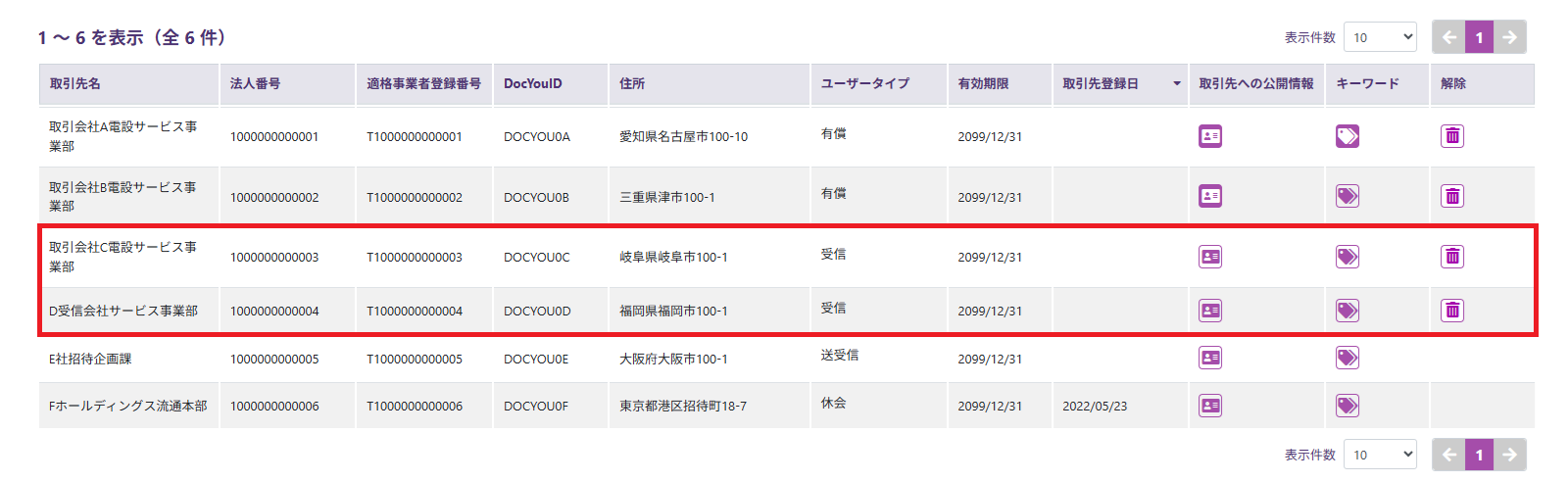Click keyword tag icon for Fホールディングス流通本部
Screen dimensions: 1568x482
(x=1347, y=406)
